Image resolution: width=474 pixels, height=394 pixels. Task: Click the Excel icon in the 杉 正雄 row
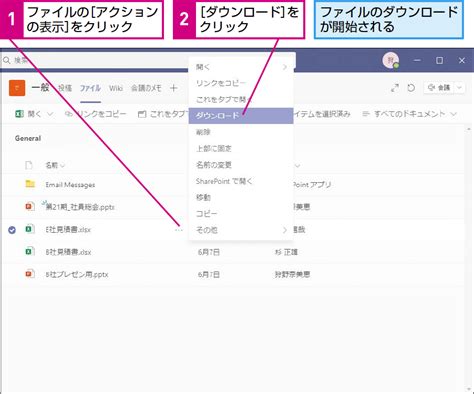coord(30,251)
